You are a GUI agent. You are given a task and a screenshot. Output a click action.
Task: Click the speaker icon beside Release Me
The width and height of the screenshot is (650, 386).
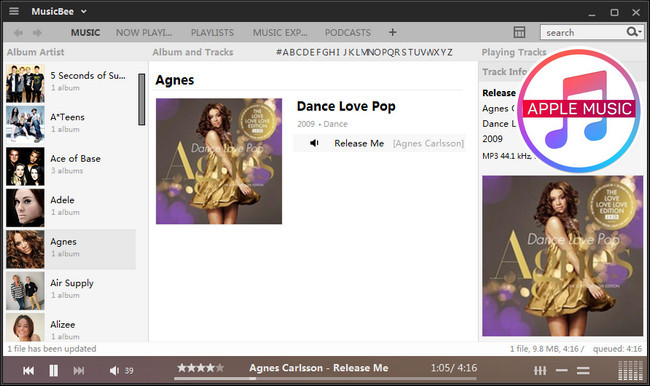click(x=315, y=143)
